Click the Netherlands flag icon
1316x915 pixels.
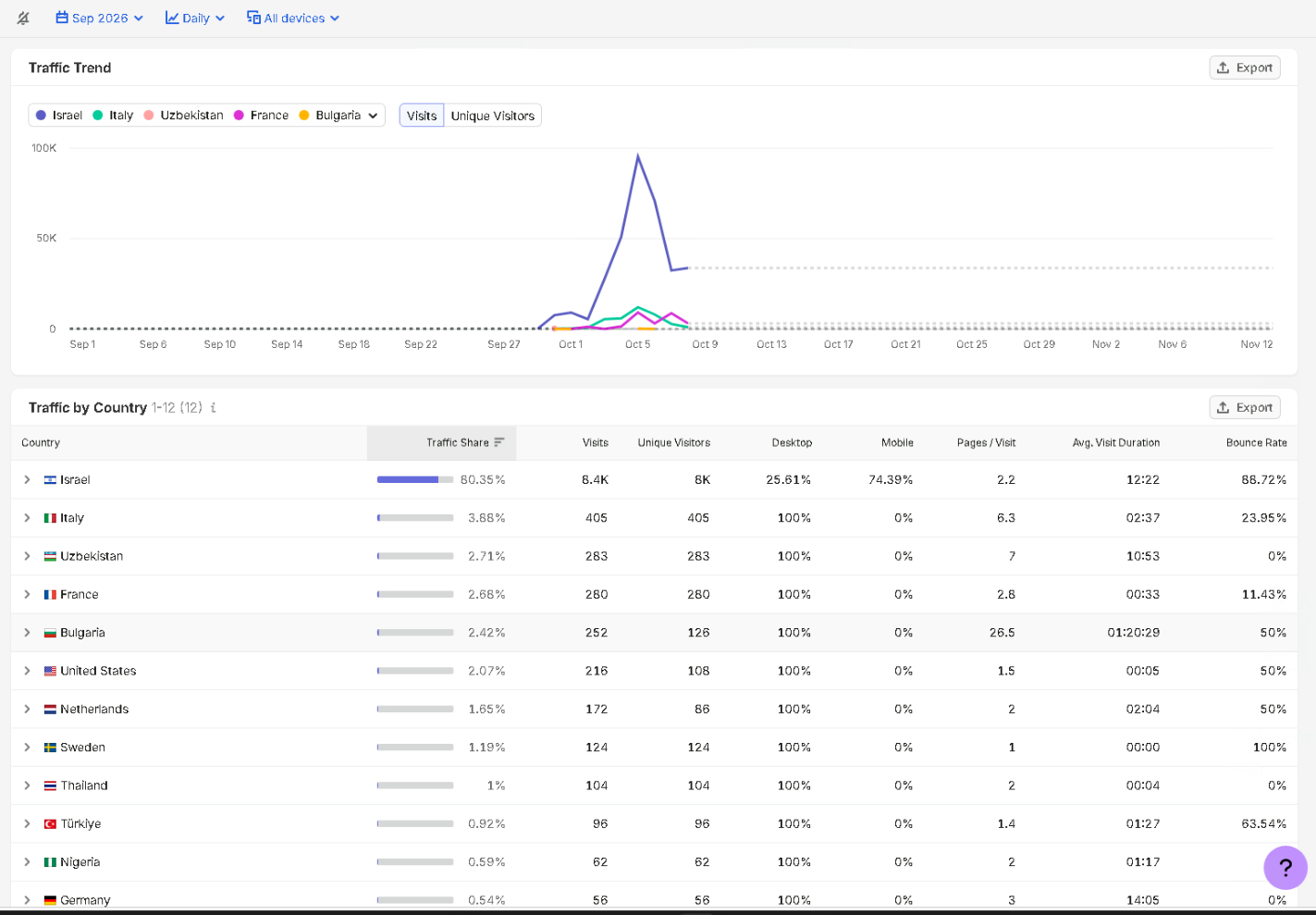(50, 709)
